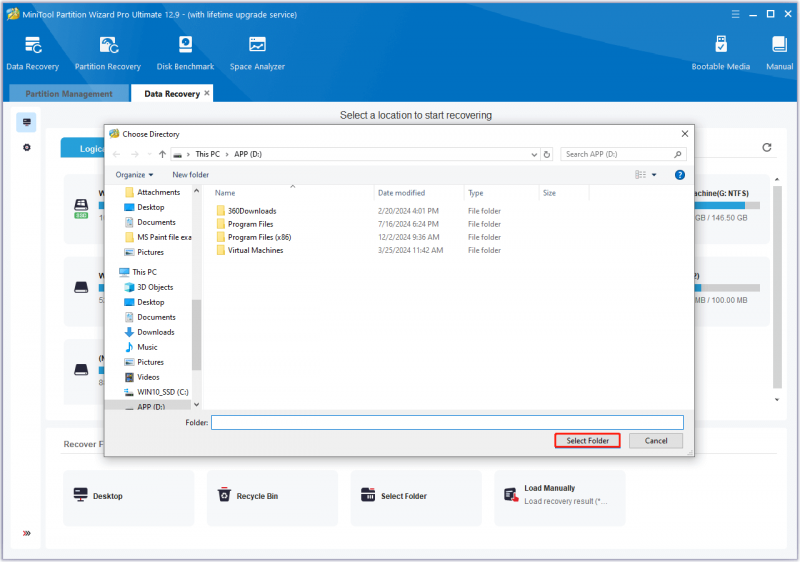Click This PC in the address path
The height and width of the screenshot is (562, 800).
[x=208, y=154]
